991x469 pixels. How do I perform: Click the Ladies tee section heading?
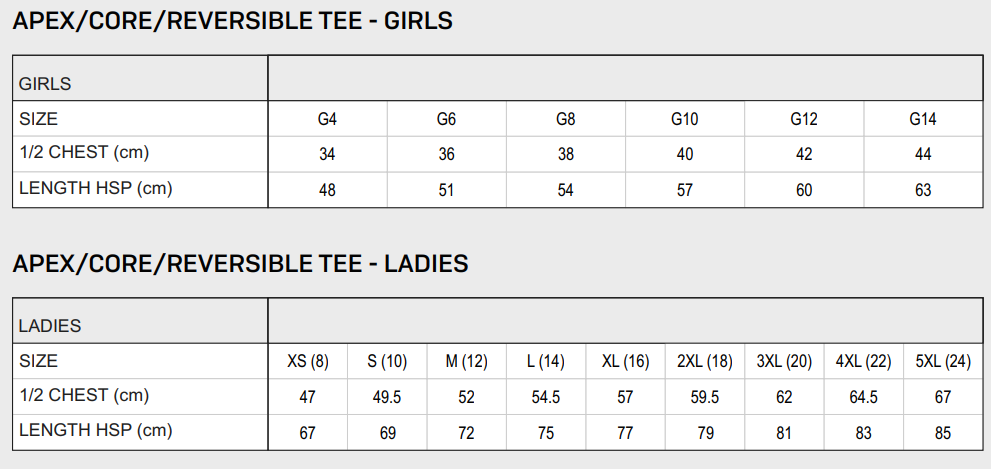[x=240, y=264]
